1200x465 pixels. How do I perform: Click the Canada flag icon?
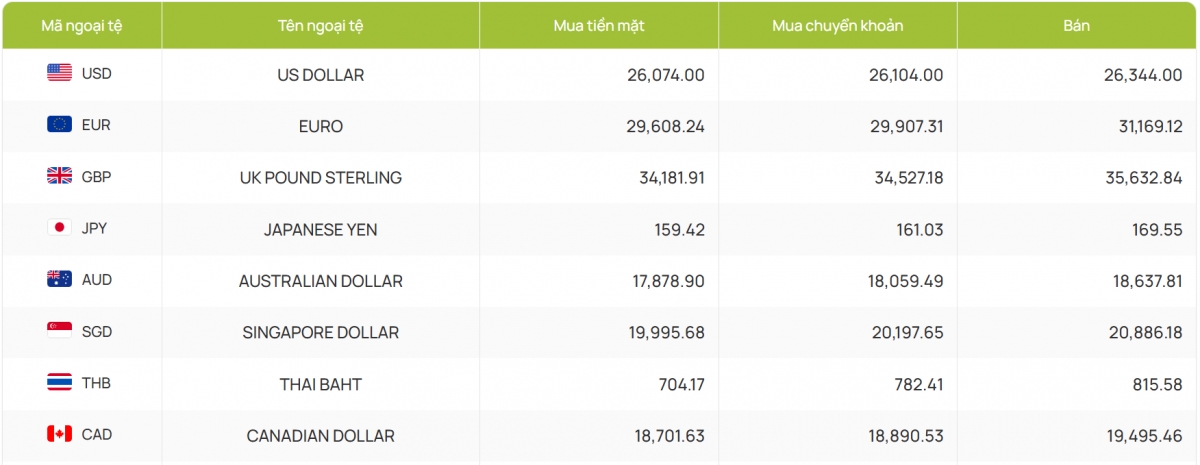click(x=59, y=434)
